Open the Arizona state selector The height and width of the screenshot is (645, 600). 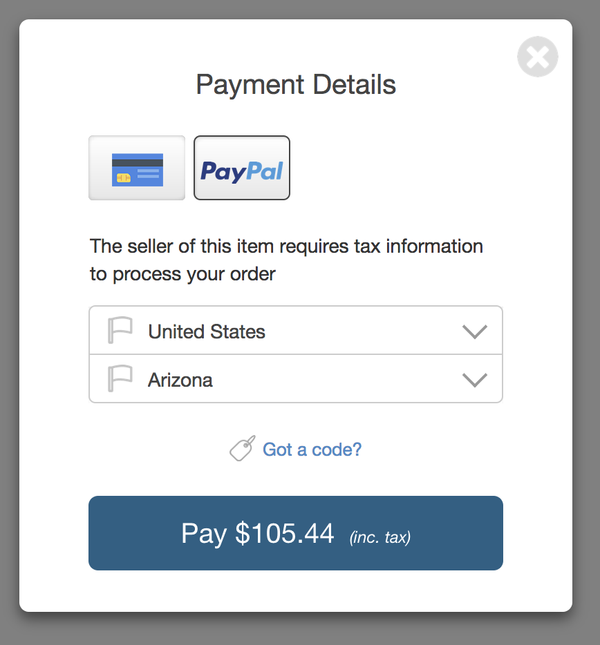295,380
